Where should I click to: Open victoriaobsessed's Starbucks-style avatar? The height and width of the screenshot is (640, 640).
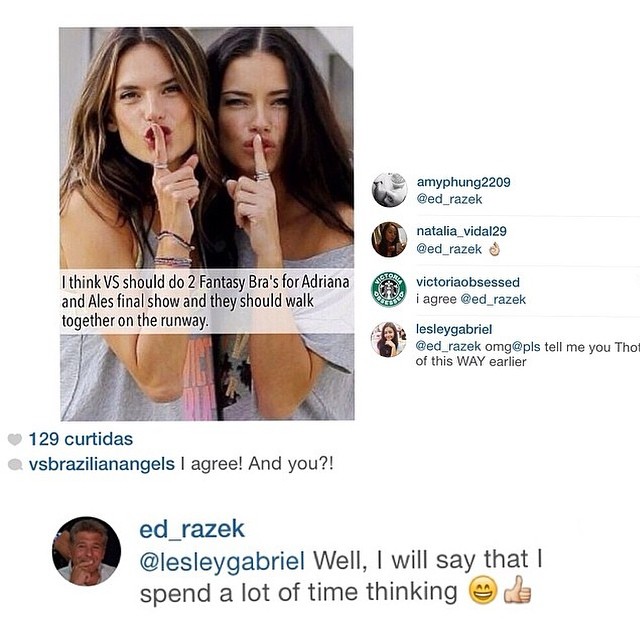389,289
